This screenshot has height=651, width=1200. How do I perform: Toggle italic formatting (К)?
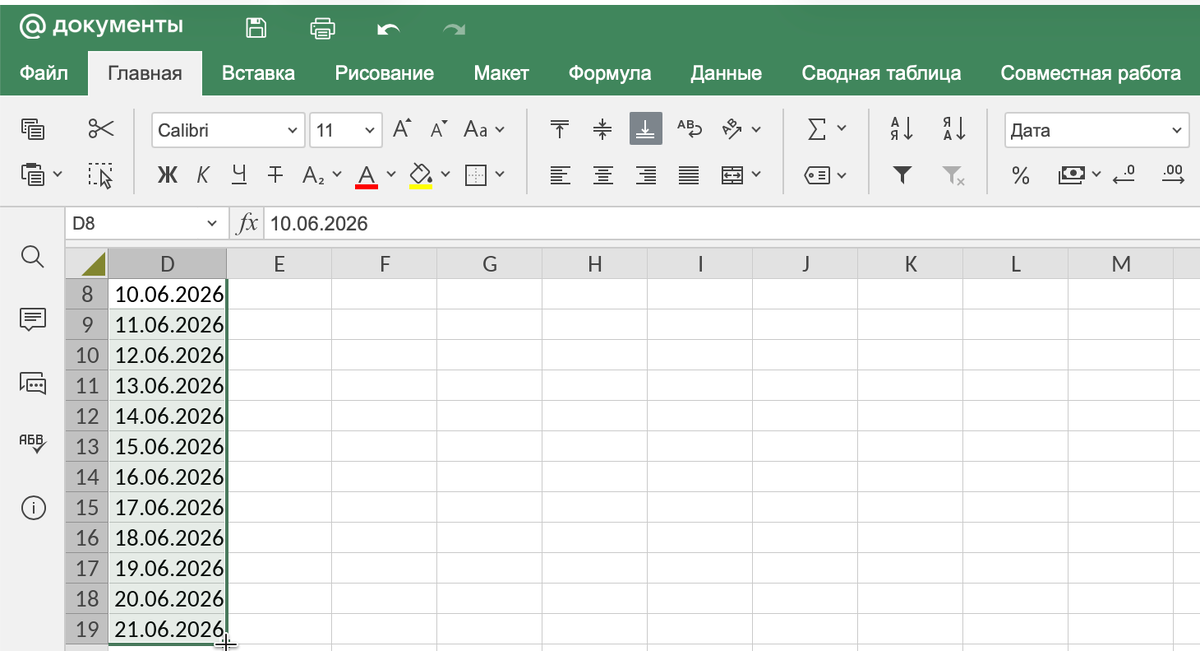pyautogui.click(x=203, y=175)
